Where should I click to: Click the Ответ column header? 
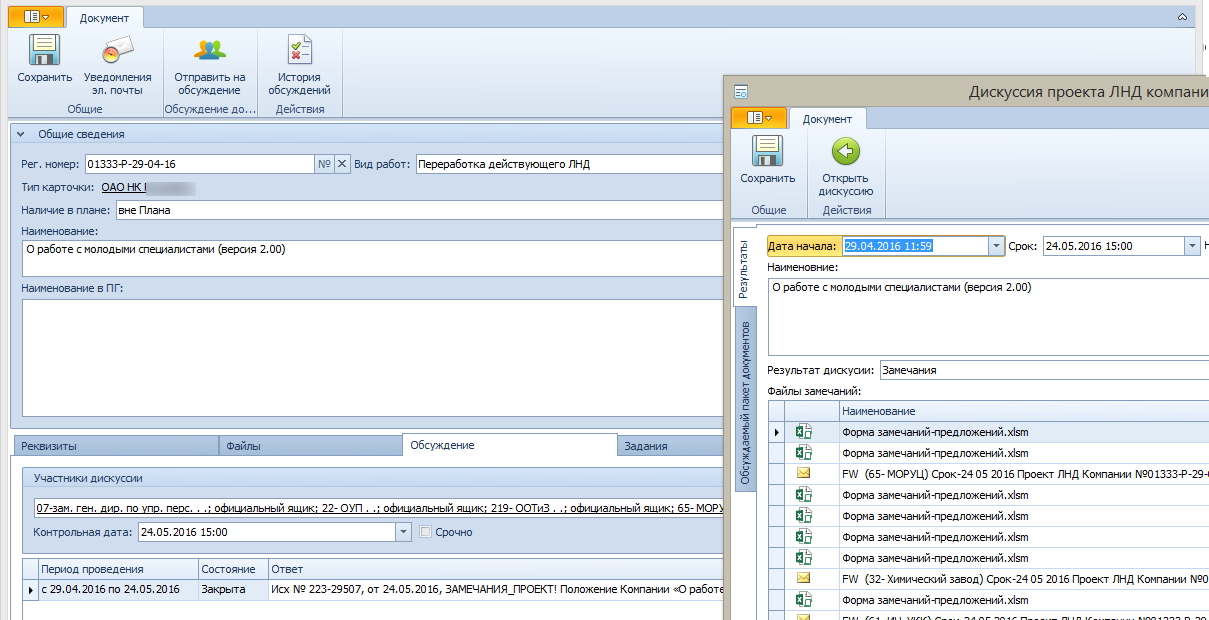(x=496, y=569)
